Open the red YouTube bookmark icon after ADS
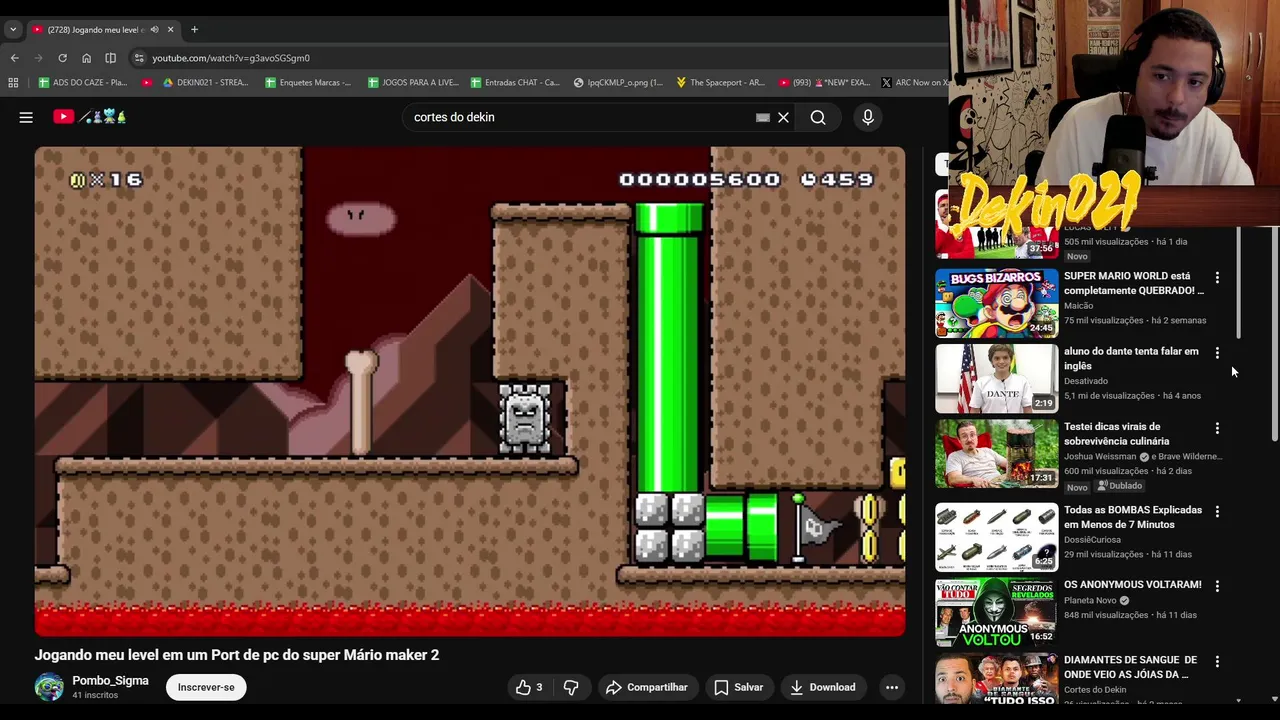The height and width of the screenshot is (720, 1280). pyautogui.click(x=147, y=83)
